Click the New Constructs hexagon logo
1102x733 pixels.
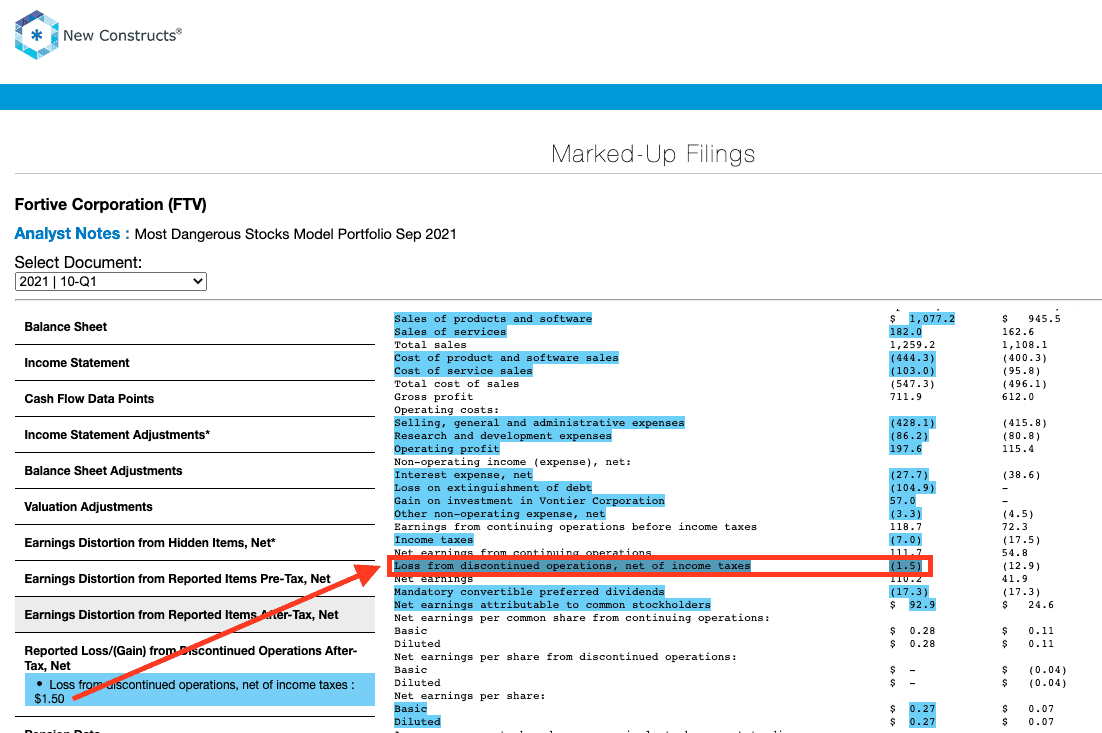[x=36, y=35]
